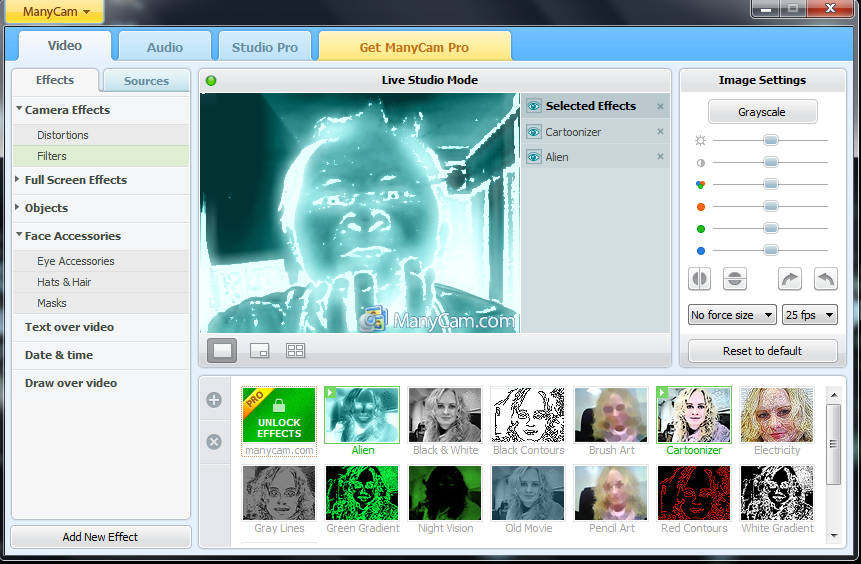
Task: Open Draw over video
Action: (100, 383)
